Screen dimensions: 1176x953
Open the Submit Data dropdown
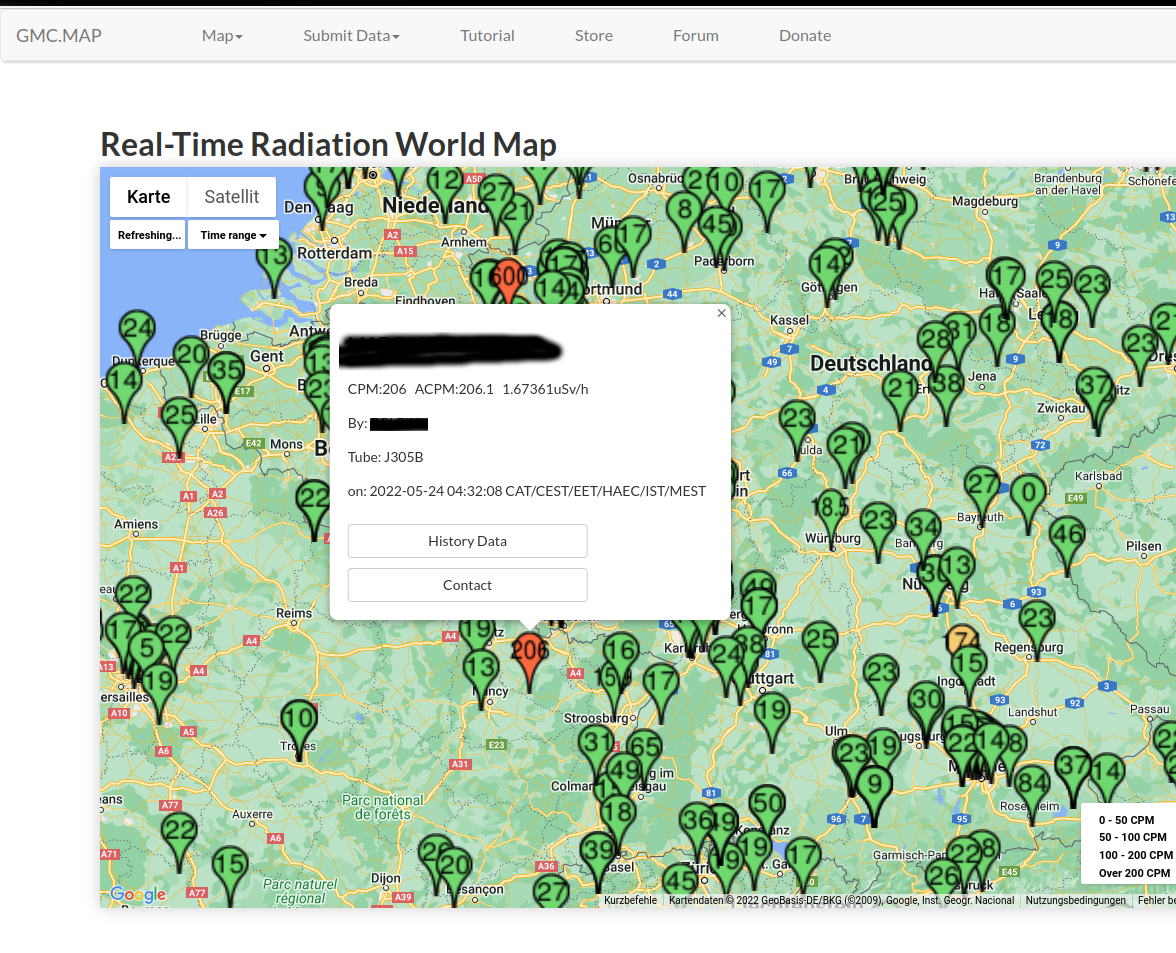tap(351, 35)
